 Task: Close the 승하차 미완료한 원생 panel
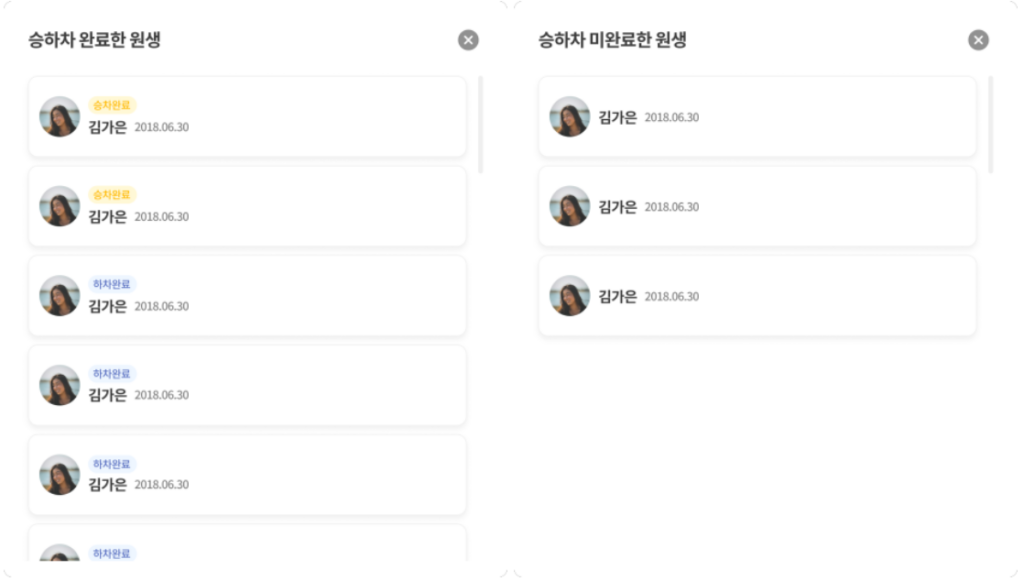pos(978,40)
